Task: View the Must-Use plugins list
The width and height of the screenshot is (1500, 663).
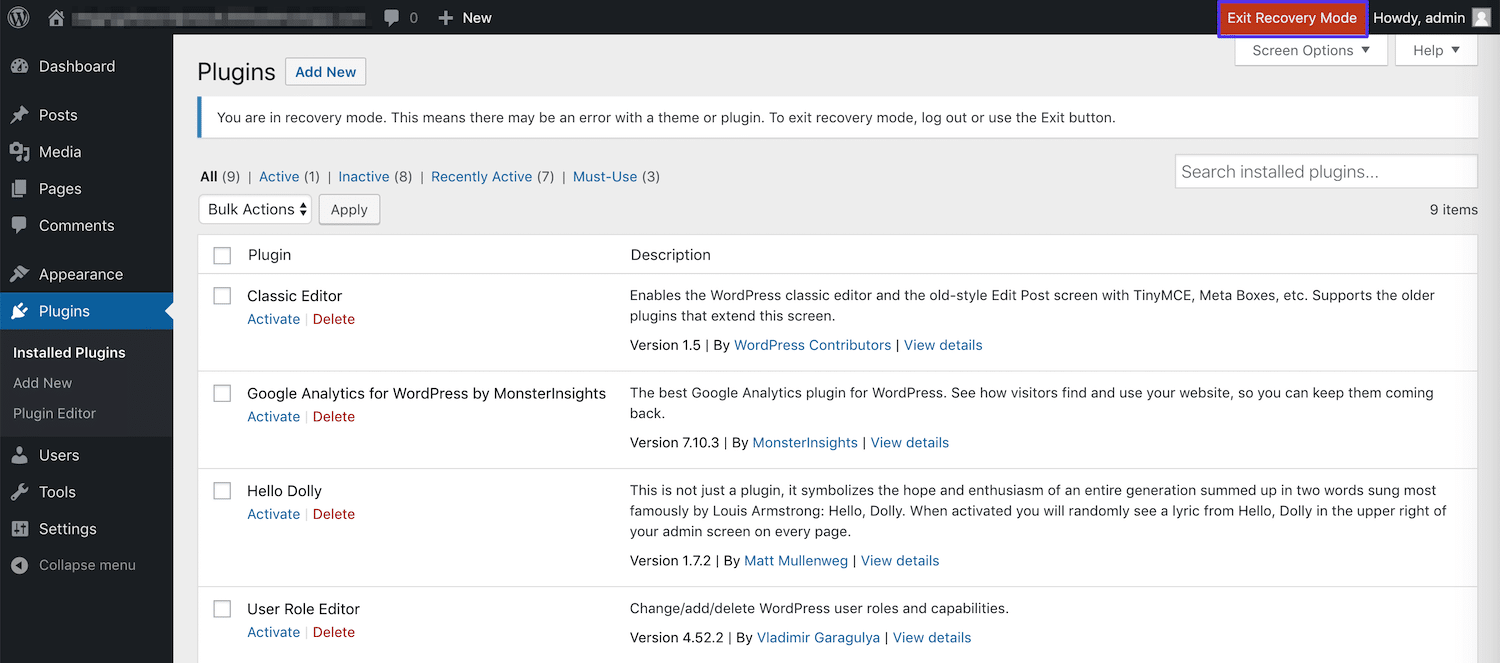Action: coord(605,176)
